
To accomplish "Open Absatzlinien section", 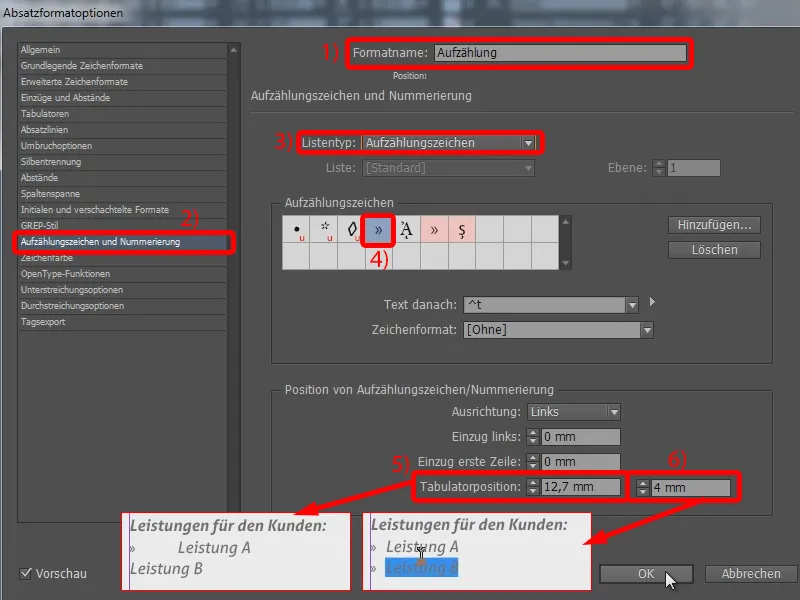I will click(122, 130).
